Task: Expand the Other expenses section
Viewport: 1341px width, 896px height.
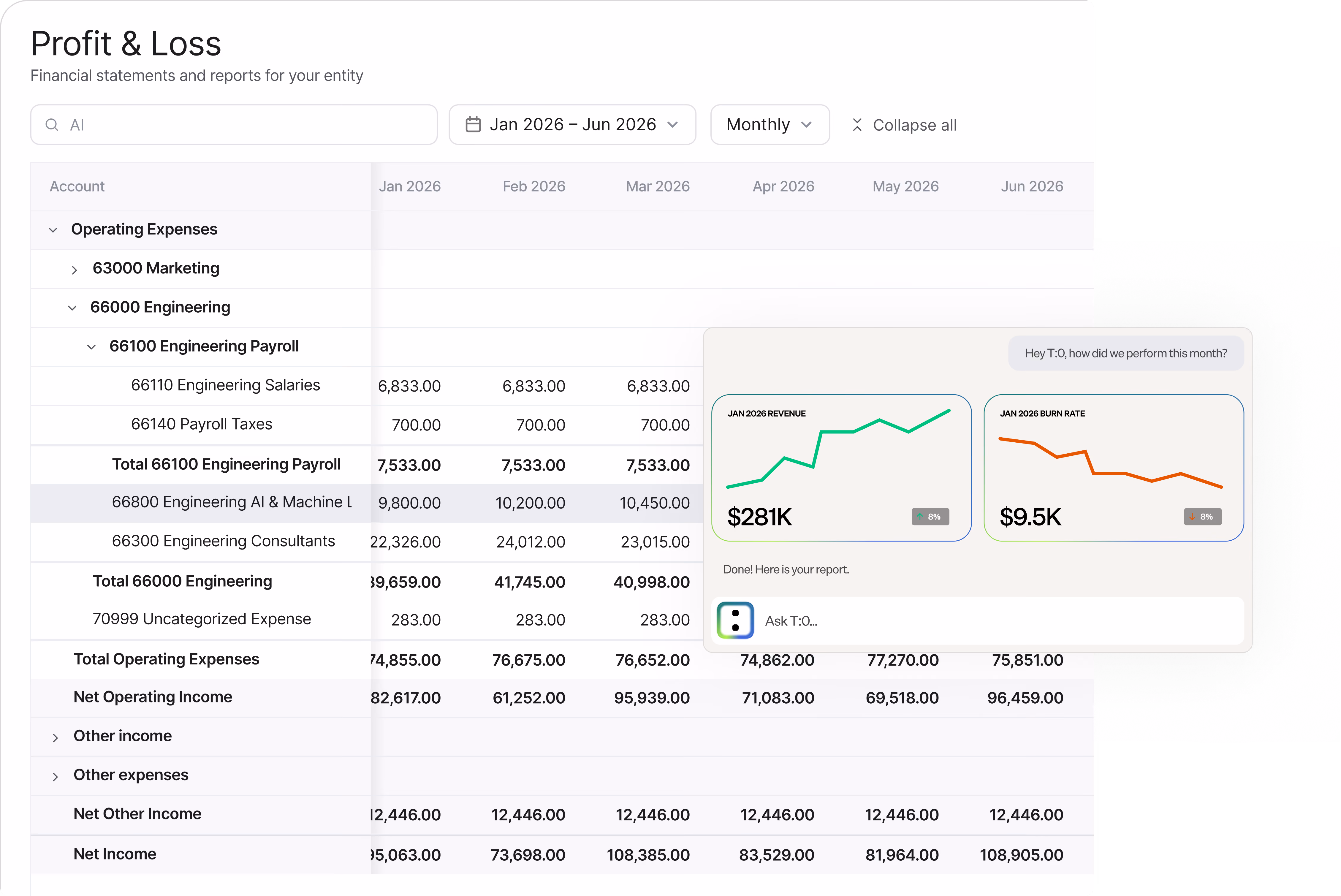Action: pyautogui.click(x=55, y=777)
